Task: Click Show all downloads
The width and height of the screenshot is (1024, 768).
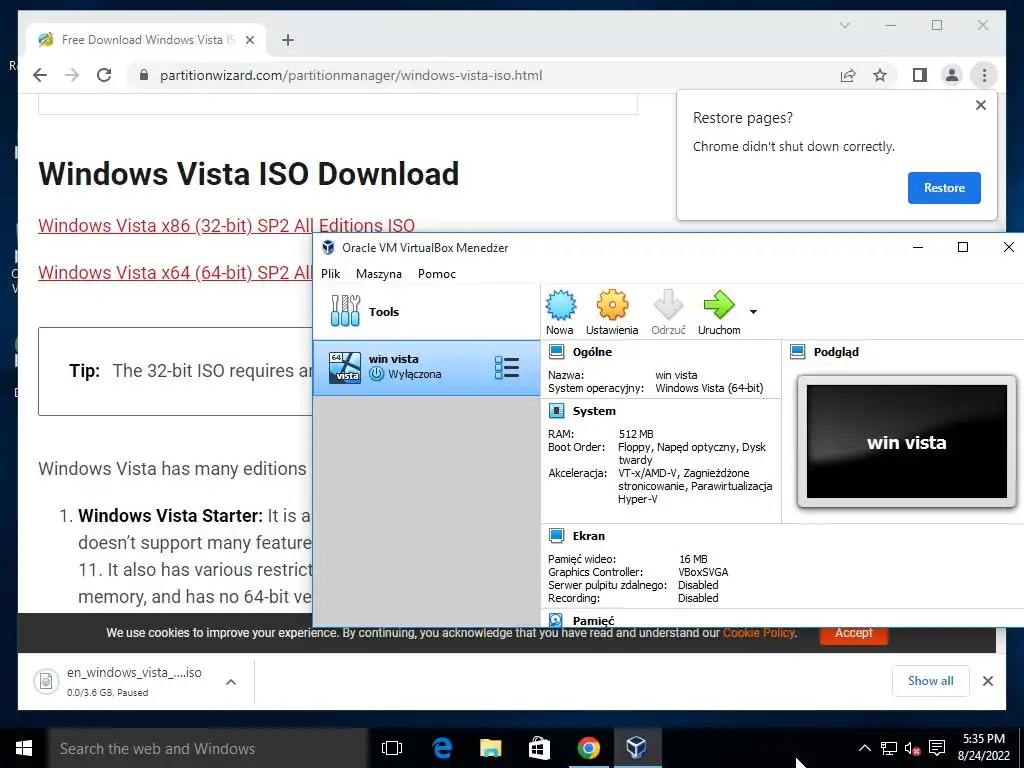Action: (931, 681)
